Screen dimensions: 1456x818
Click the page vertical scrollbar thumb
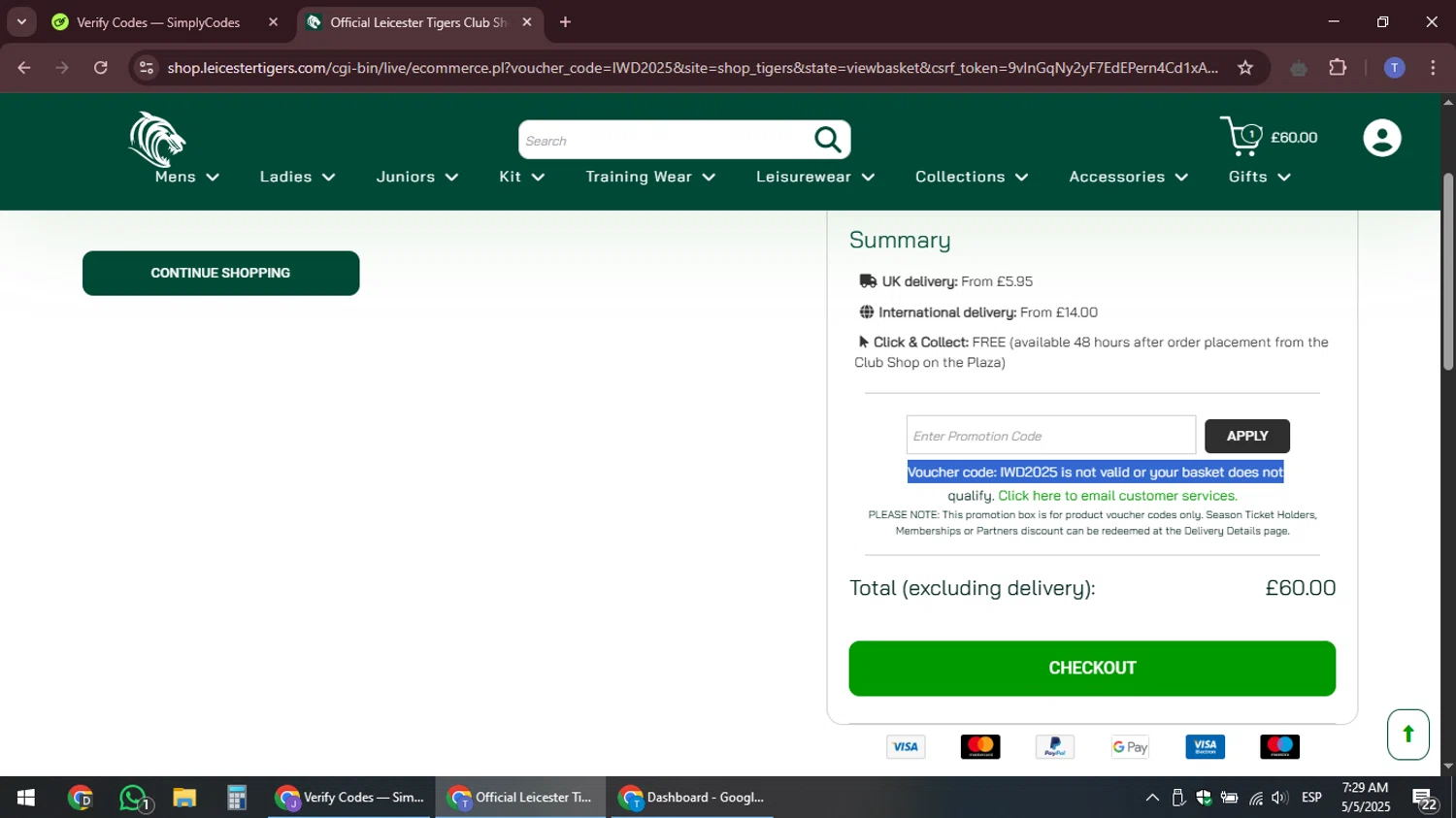point(1447,272)
